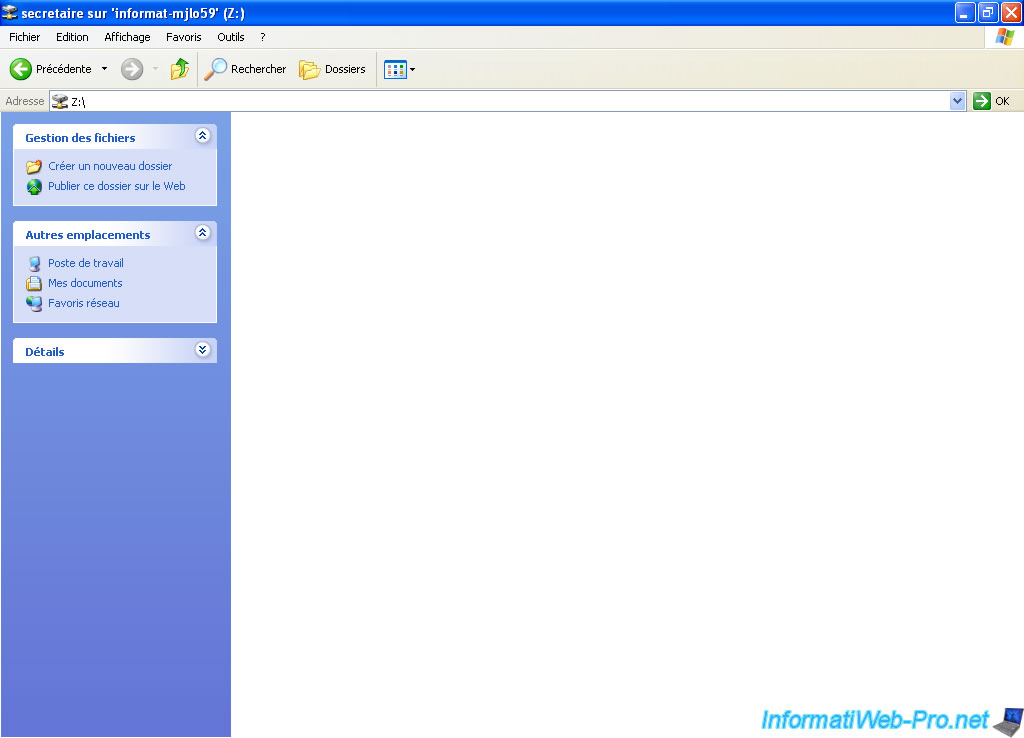Toggle the Dossiers folder pane

[333, 69]
